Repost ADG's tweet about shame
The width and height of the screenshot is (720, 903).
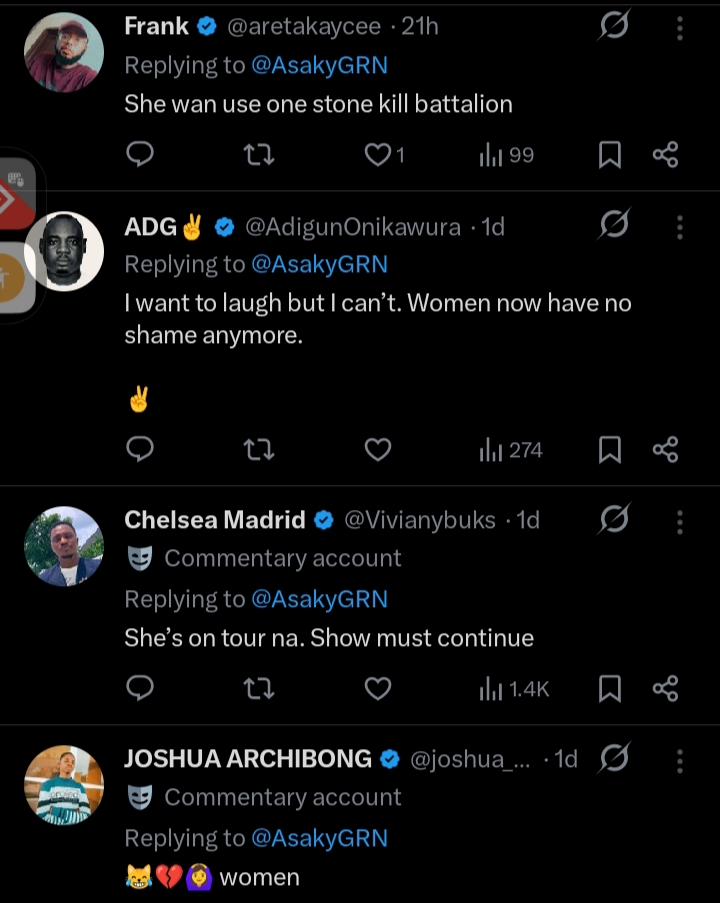(x=259, y=450)
